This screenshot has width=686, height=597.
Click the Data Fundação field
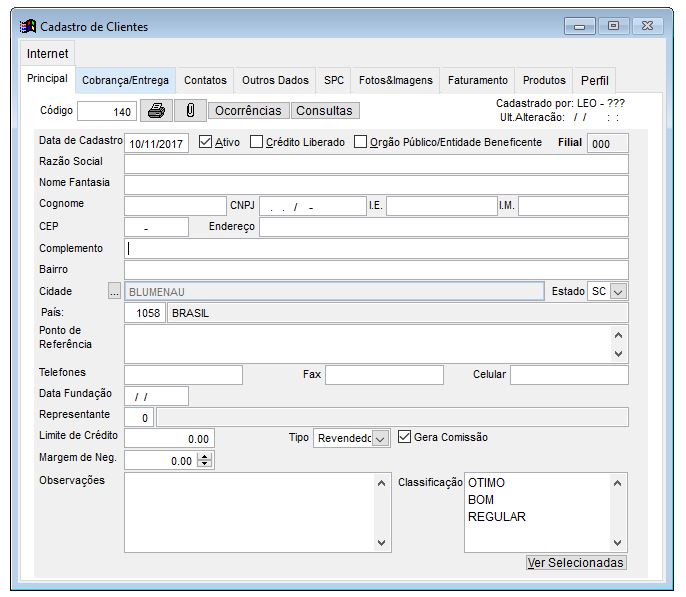coord(156,396)
